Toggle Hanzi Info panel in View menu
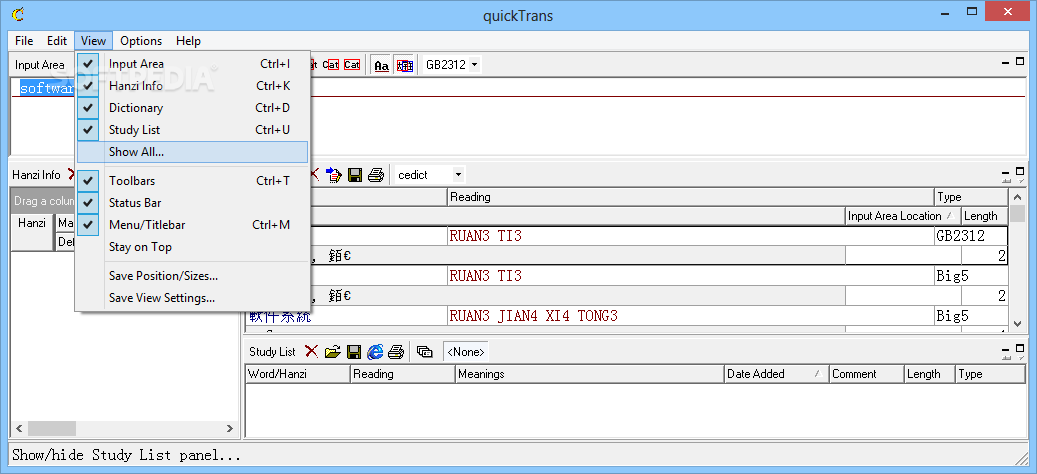Screen dimensions: 1037x474 click(192, 85)
